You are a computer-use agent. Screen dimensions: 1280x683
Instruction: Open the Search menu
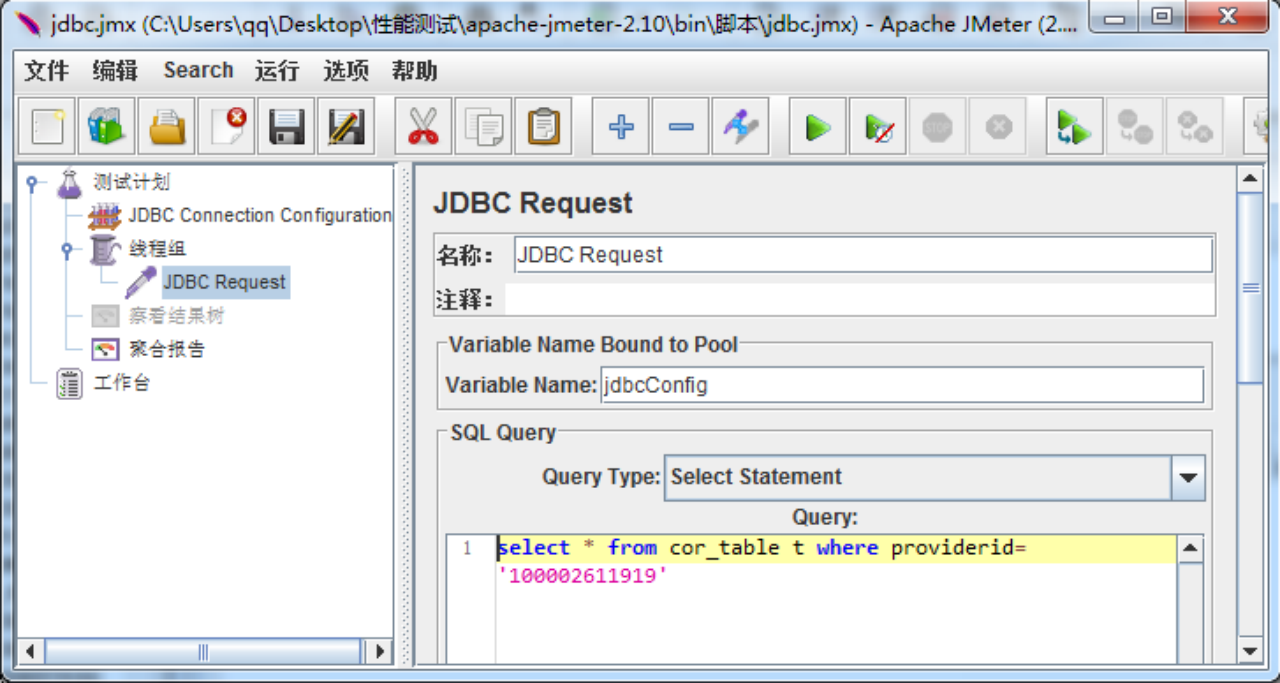[x=198, y=71]
